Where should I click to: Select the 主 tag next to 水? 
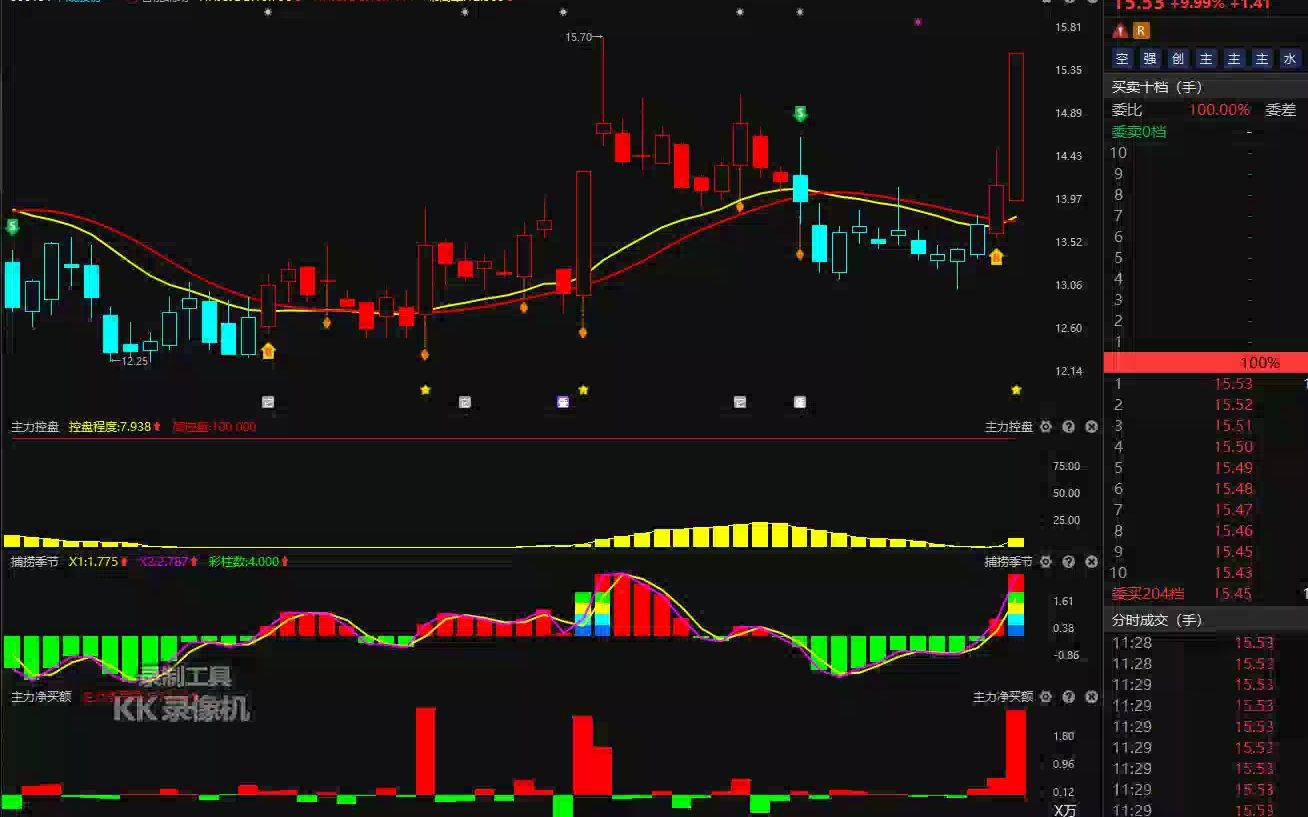click(1262, 59)
